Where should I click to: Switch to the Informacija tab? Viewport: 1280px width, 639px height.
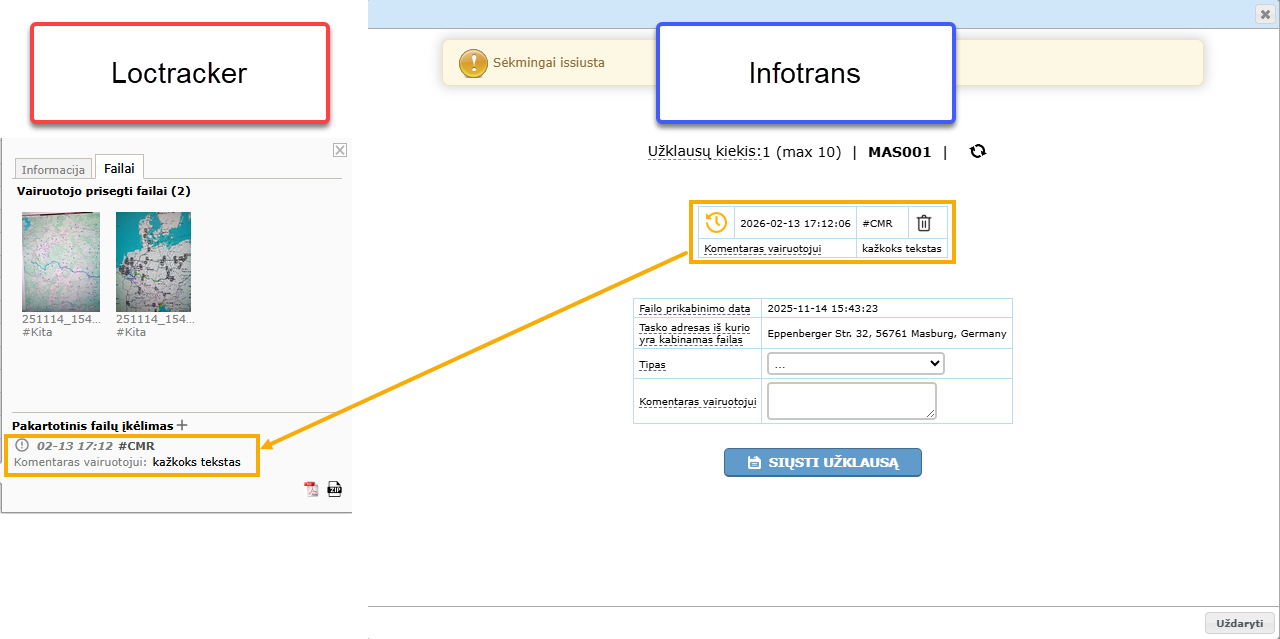tap(53, 169)
